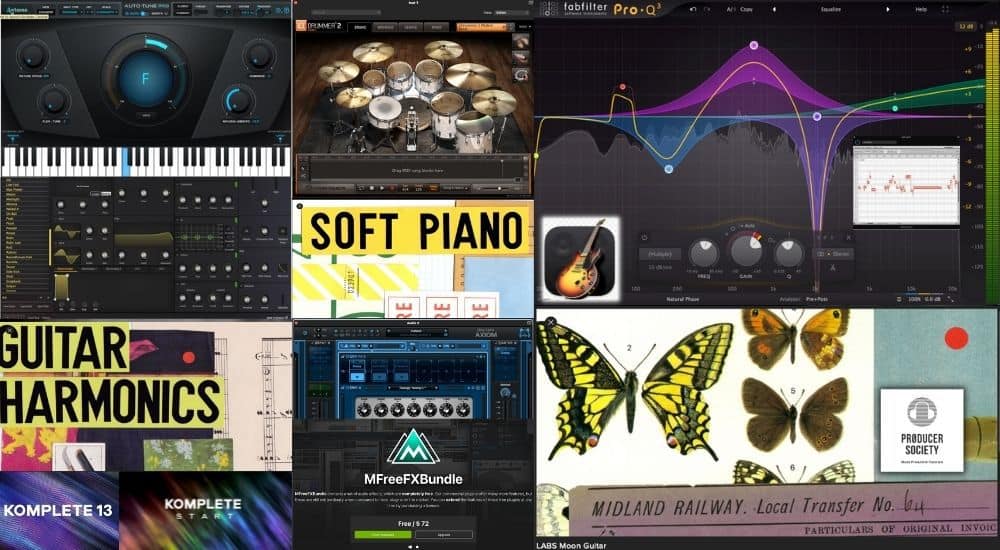The width and height of the screenshot is (1000, 550).
Task: Hit the kick drum in EZdrummer kit
Action: [415, 115]
